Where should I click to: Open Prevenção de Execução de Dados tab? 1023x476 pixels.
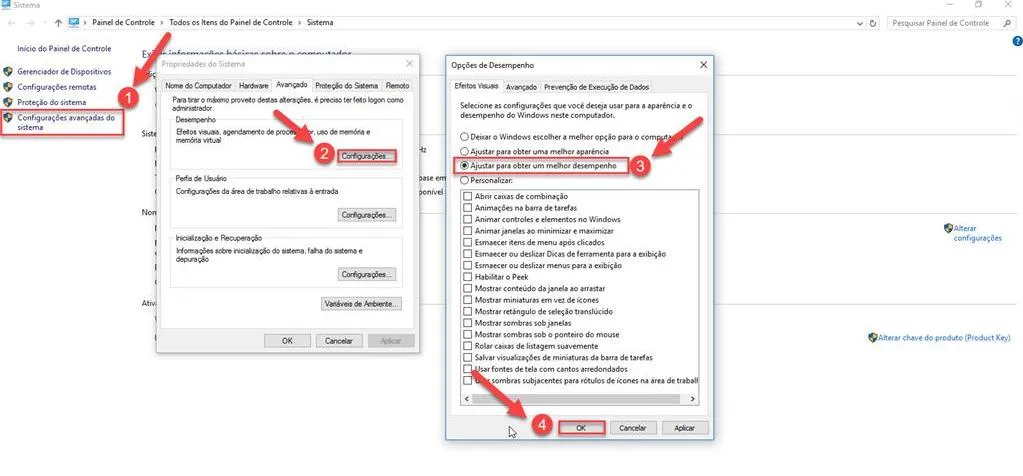point(596,87)
